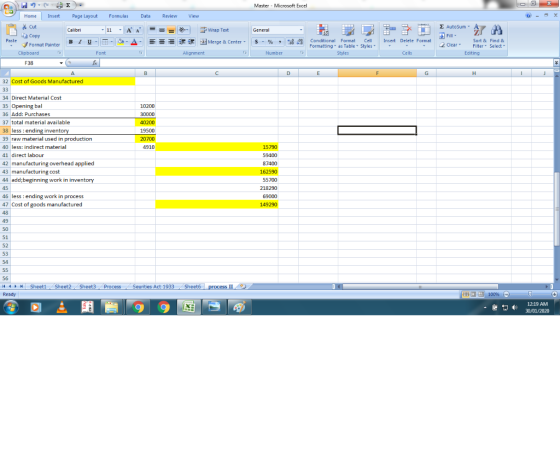Shrink font size icon
This screenshot has width=560, height=474.
[x=138, y=30]
